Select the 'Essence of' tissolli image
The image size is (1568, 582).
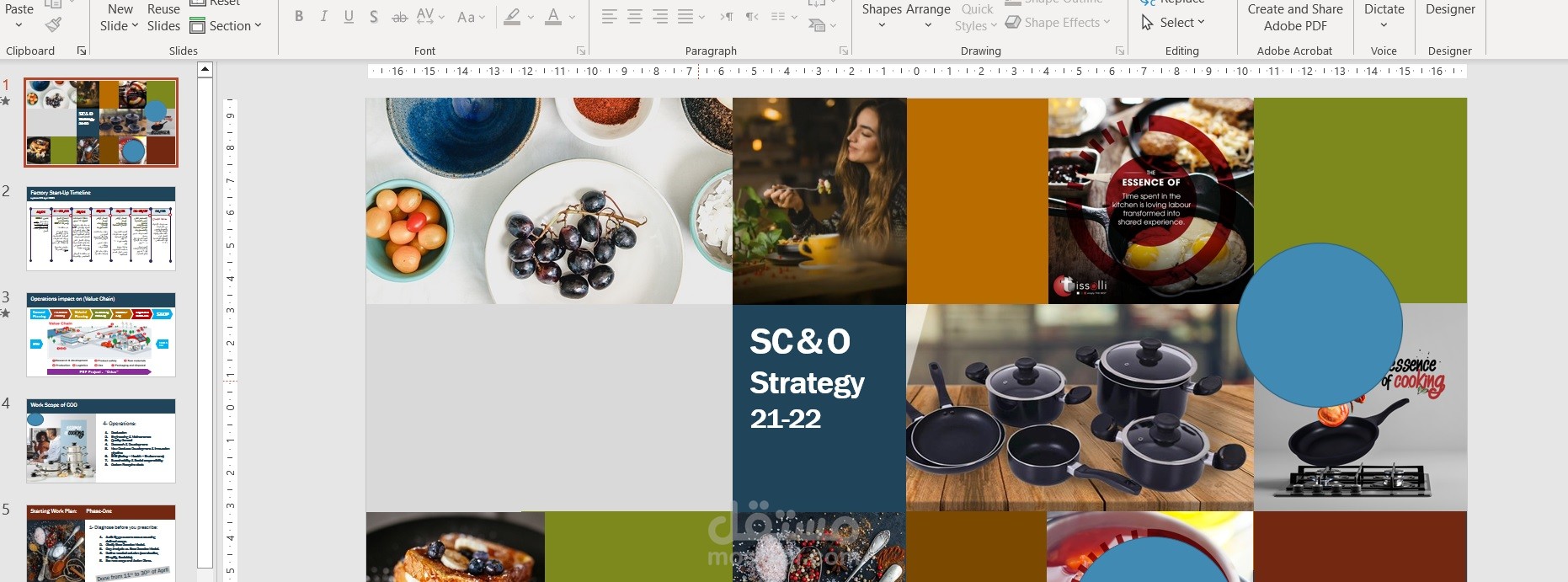point(1150,200)
